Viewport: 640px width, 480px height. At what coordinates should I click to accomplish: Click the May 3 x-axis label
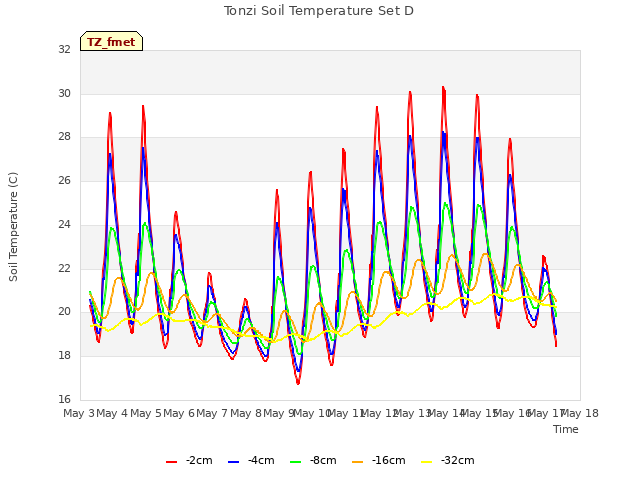click(x=79, y=413)
